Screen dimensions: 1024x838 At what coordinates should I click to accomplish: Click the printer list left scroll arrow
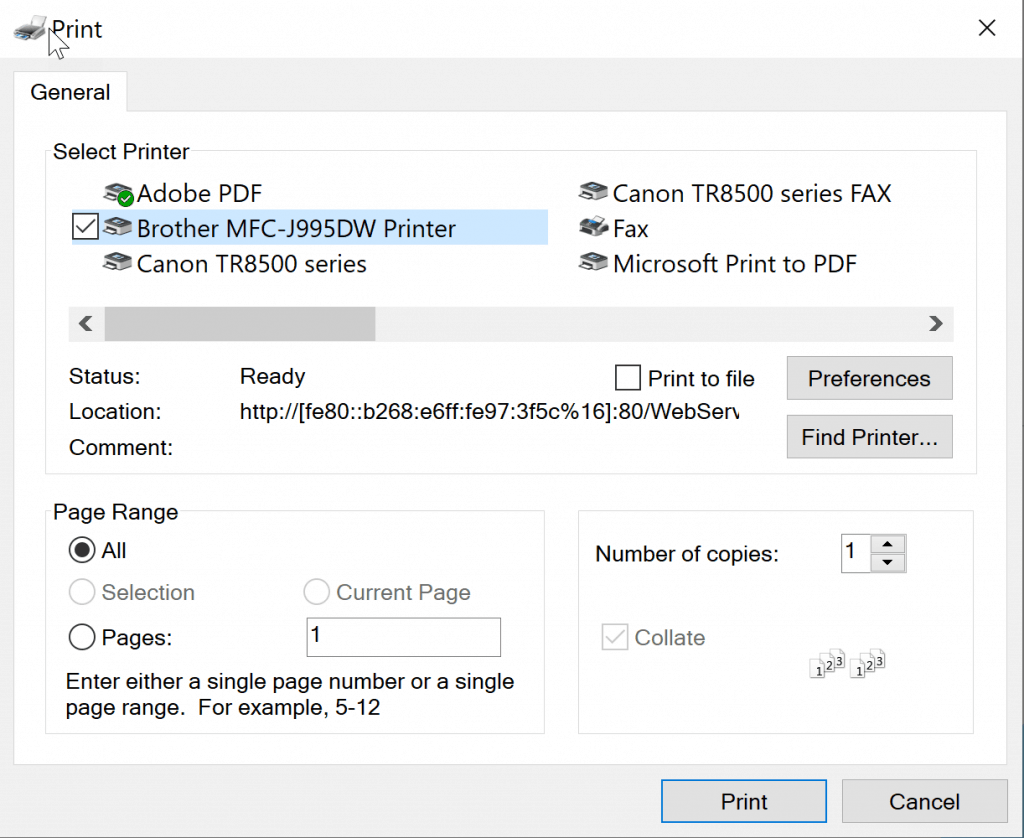pos(86,324)
